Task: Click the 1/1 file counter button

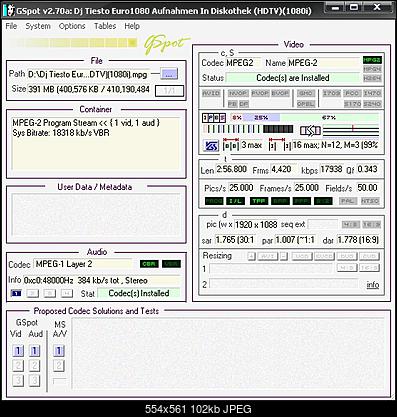Action: 169,91
